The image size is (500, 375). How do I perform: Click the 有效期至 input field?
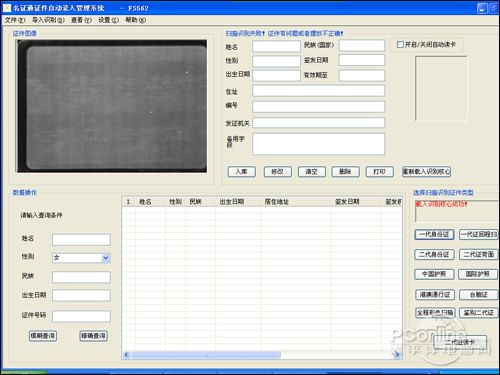point(362,75)
